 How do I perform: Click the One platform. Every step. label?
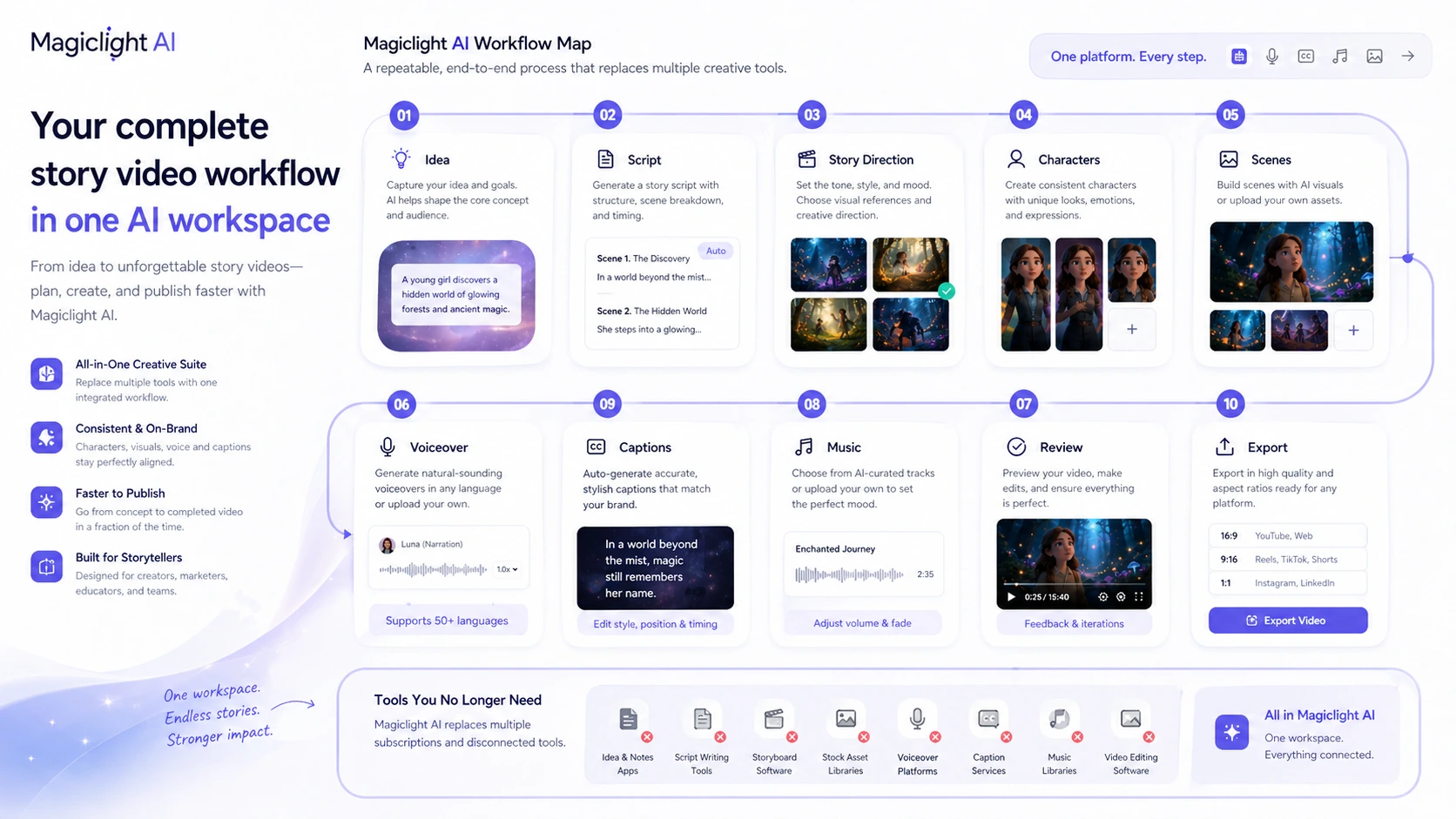click(x=1128, y=57)
